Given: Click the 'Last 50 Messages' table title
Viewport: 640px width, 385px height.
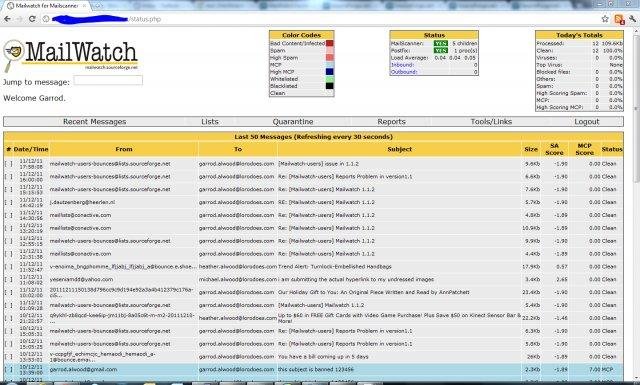Looking at the screenshot, I should pyautogui.click(x=313, y=137).
